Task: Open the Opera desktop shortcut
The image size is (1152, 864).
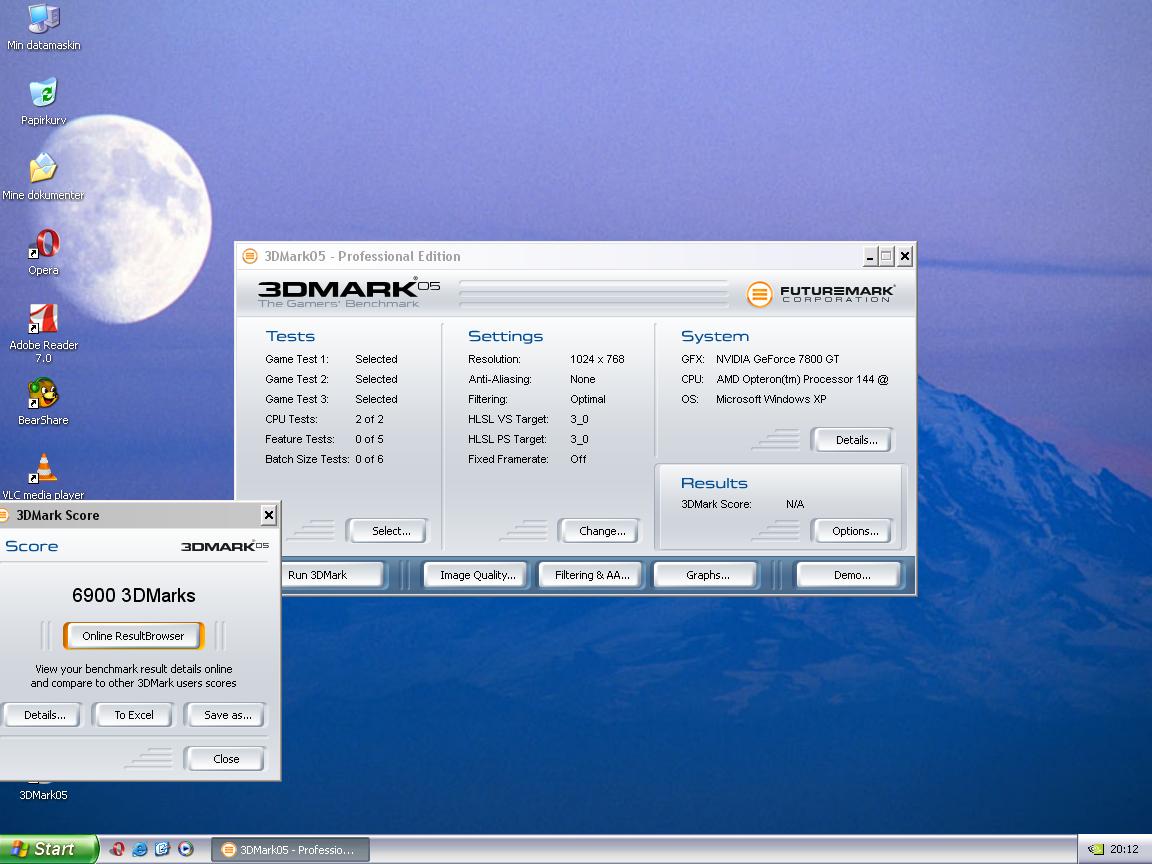Action: pyautogui.click(x=43, y=245)
